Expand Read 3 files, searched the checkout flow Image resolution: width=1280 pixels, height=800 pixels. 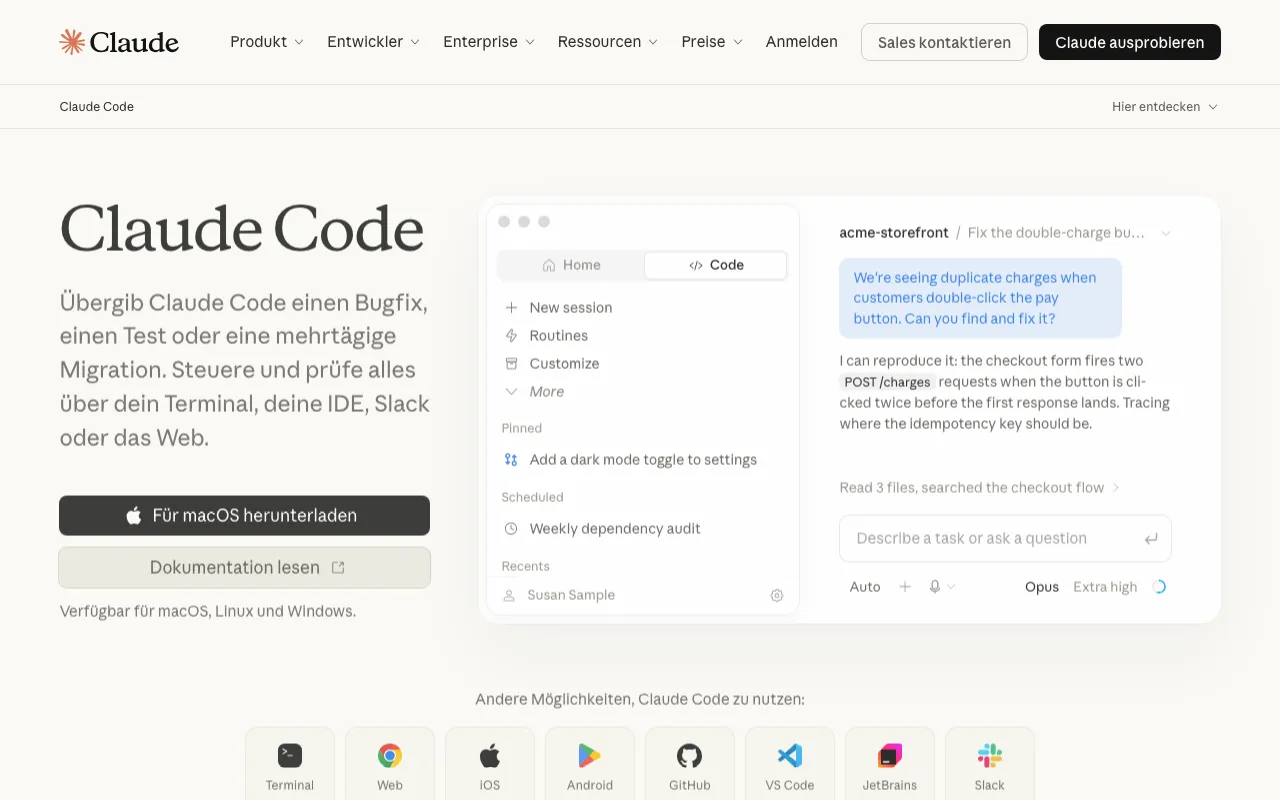(x=980, y=488)
